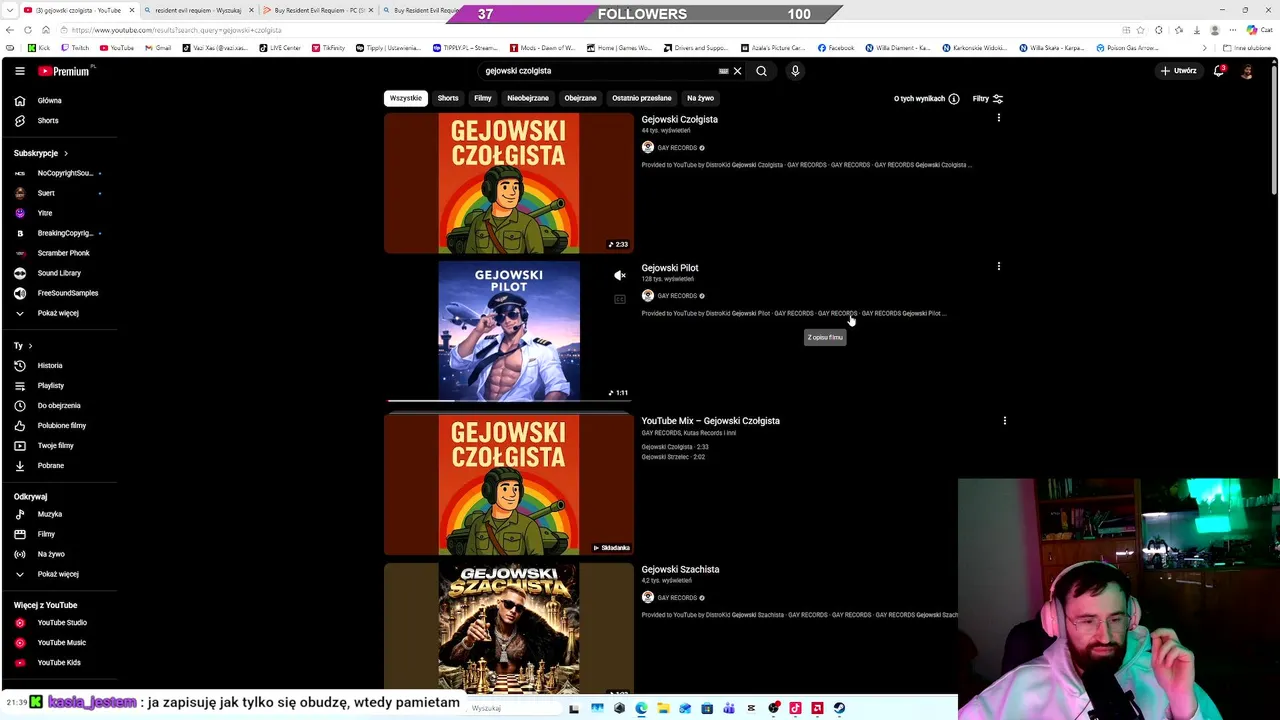Seek in the Gejowski Pilot preview progress bar
This screenshot has width=1280, height=720.
tap(509, 400)
